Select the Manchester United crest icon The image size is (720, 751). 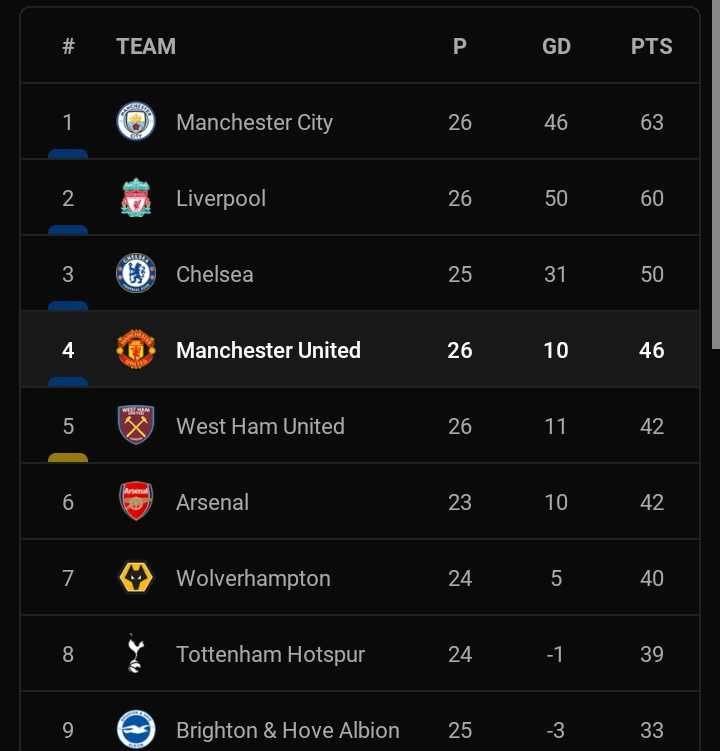[x=136, y=350]
